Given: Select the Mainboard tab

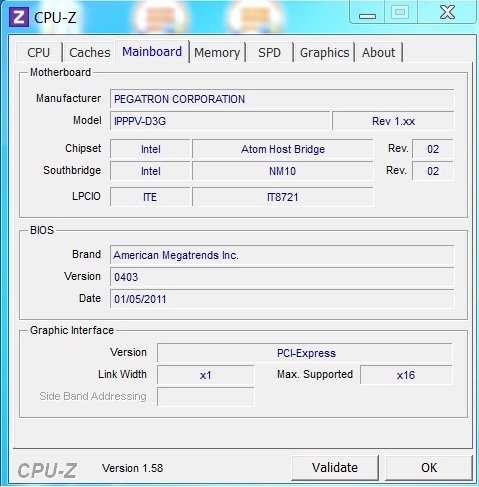Looking at the screenshot, I should 152,52.
